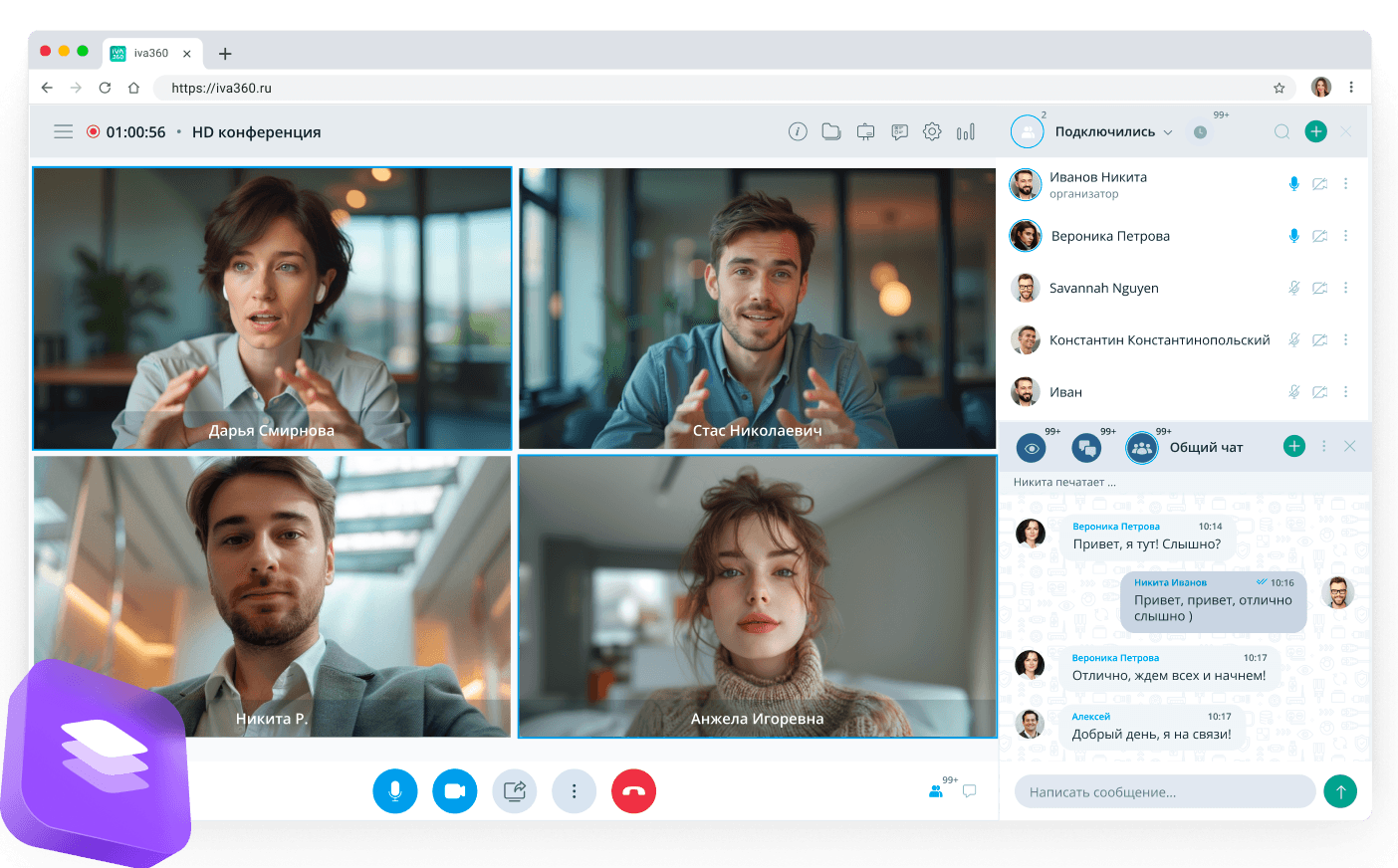Unmute Savannah Nguyen's microphone
The width and height of the screenshot is (1398, 868).
(x=1293, y=288)
